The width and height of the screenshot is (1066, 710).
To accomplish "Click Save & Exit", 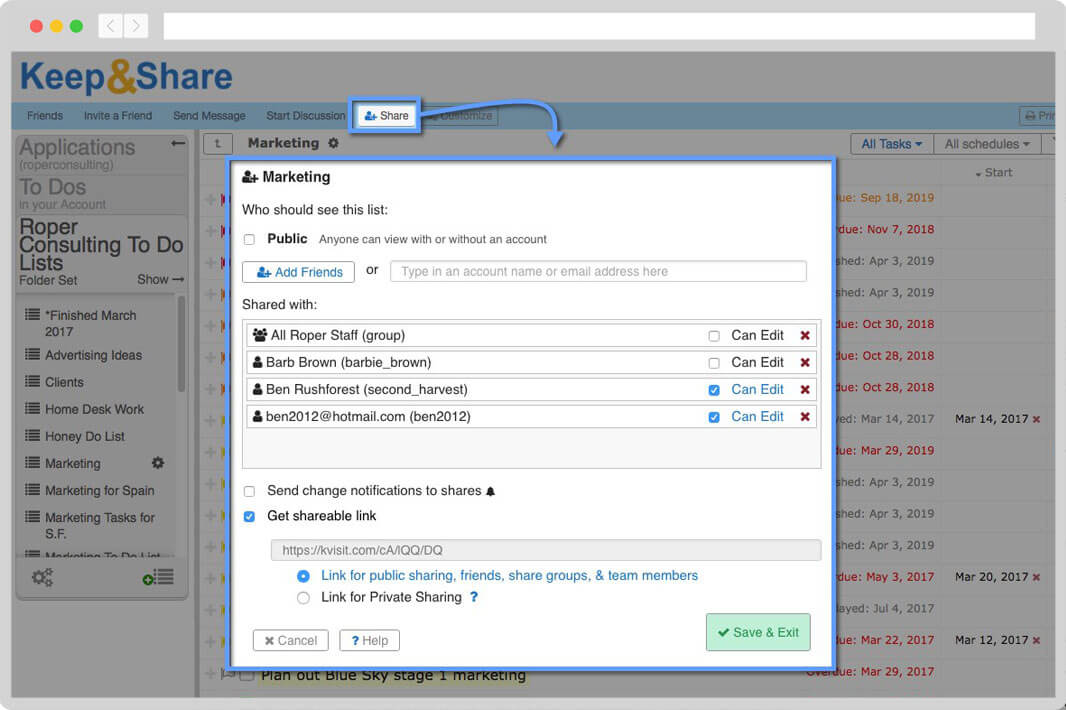I will (x=758, y=632).
